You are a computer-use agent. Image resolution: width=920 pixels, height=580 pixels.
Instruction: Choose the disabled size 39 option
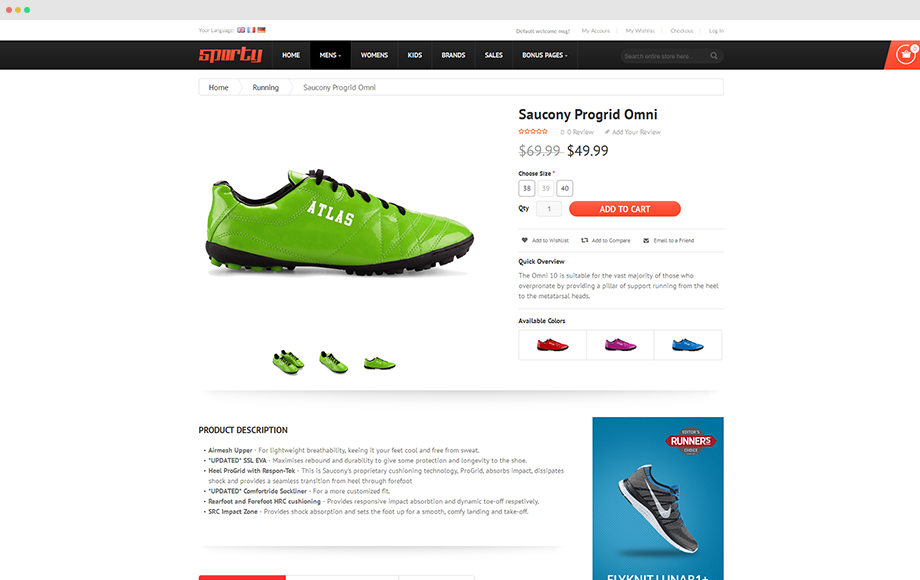(546, 188)
